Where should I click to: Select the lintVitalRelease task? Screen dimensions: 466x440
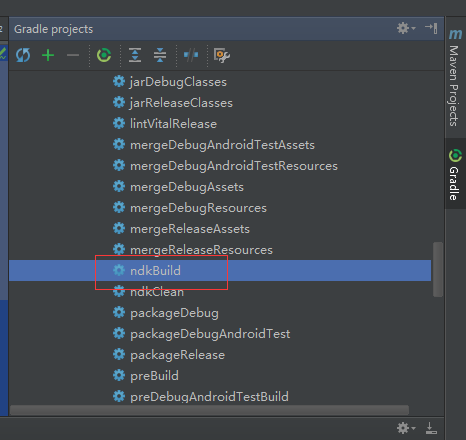coord(173,124)
